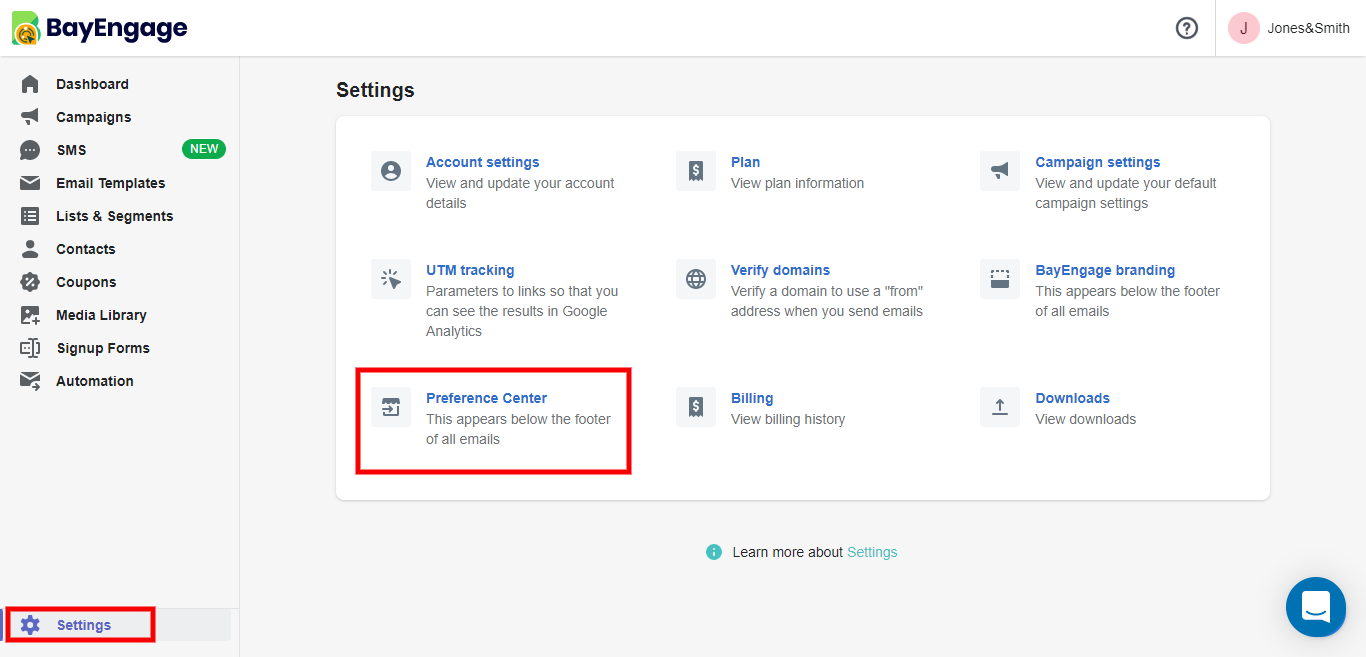1366x657 pixels.
Task: Open BayEngage branding link
Action: tap(1105, 270)
